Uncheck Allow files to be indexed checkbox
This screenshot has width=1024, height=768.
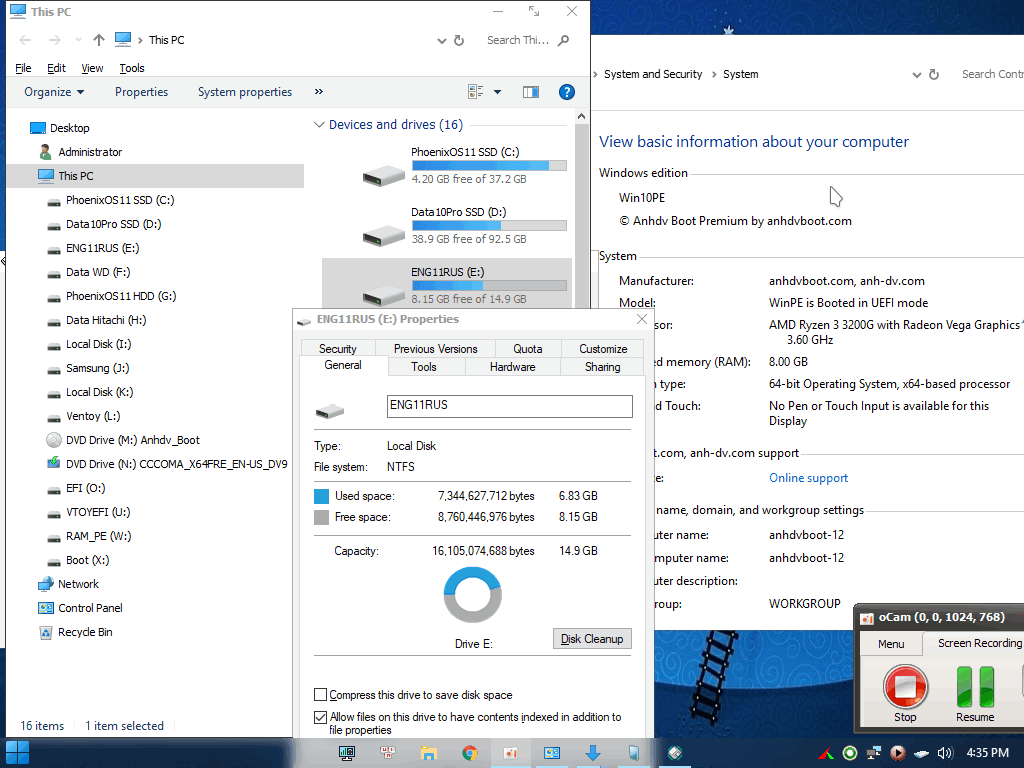[x=321, y=717]
